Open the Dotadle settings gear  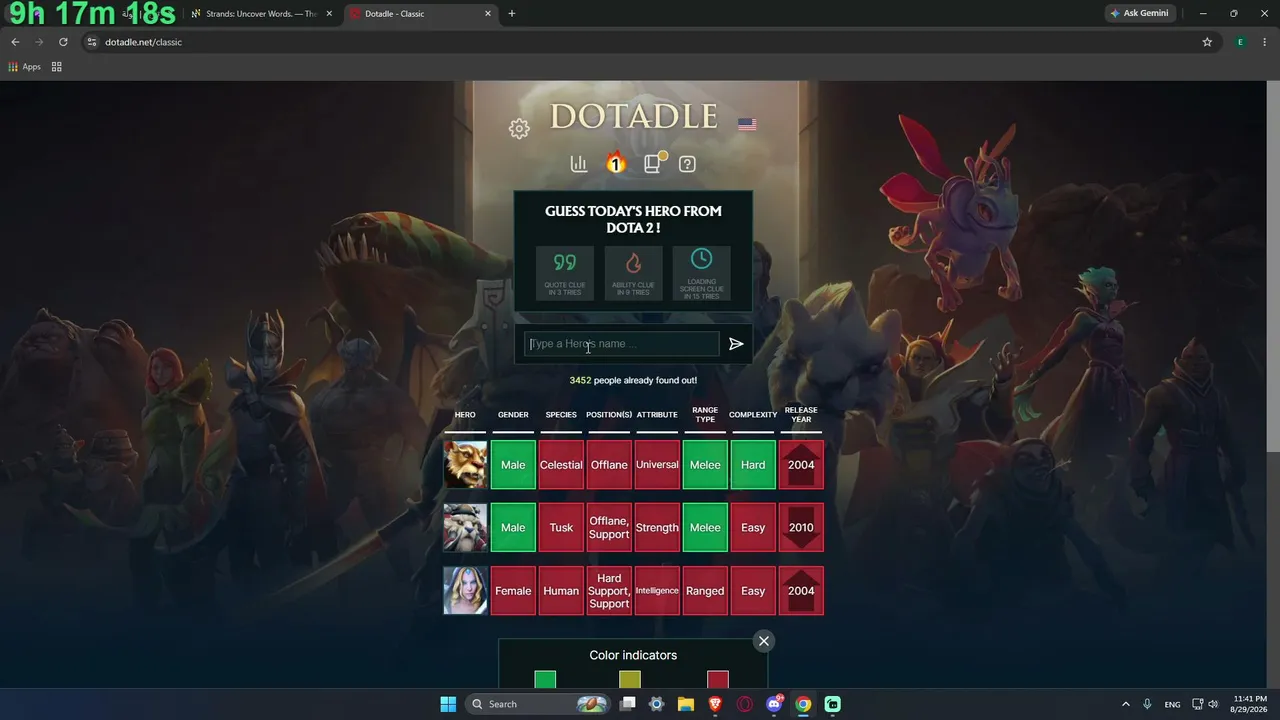click(519, 129)
